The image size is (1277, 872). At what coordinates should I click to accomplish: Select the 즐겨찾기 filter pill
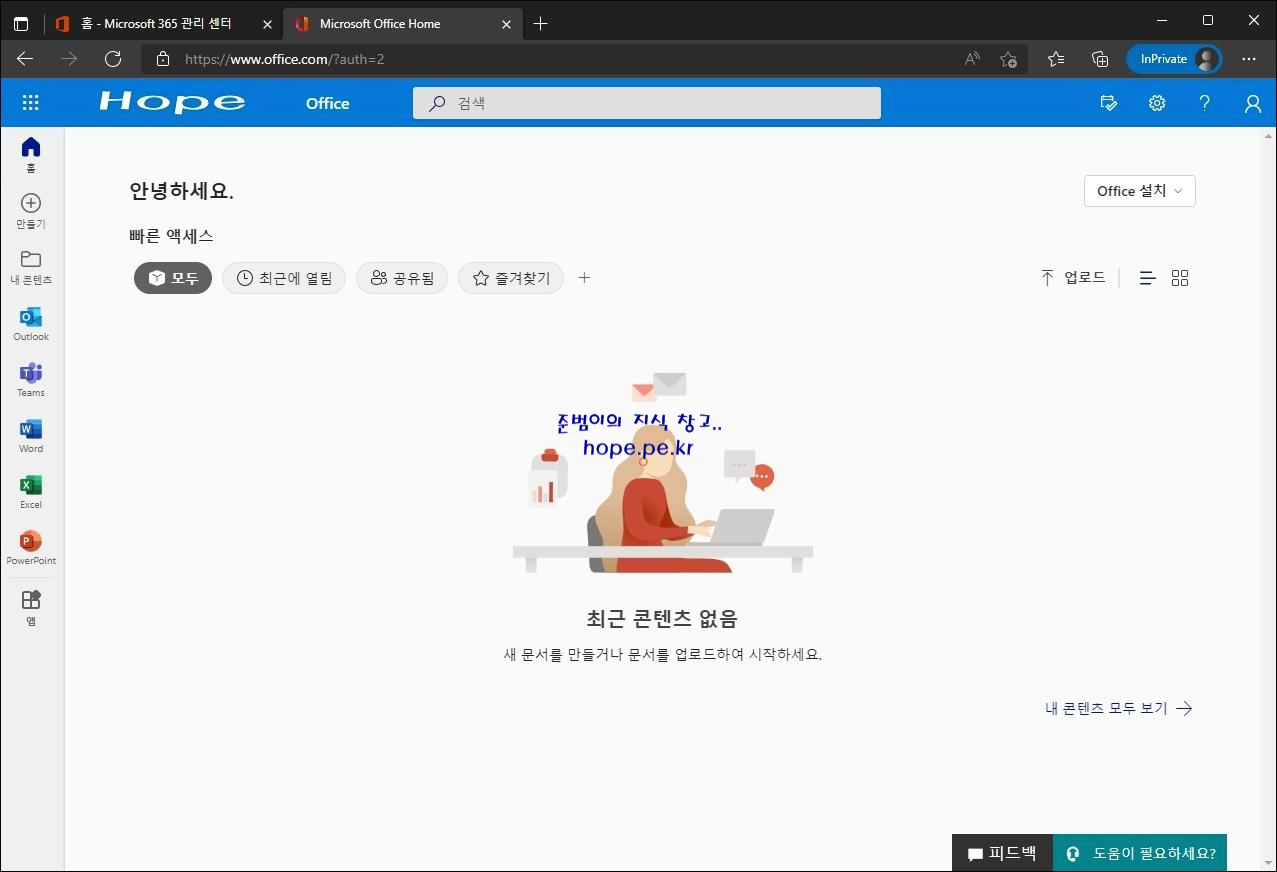point(511,278)
